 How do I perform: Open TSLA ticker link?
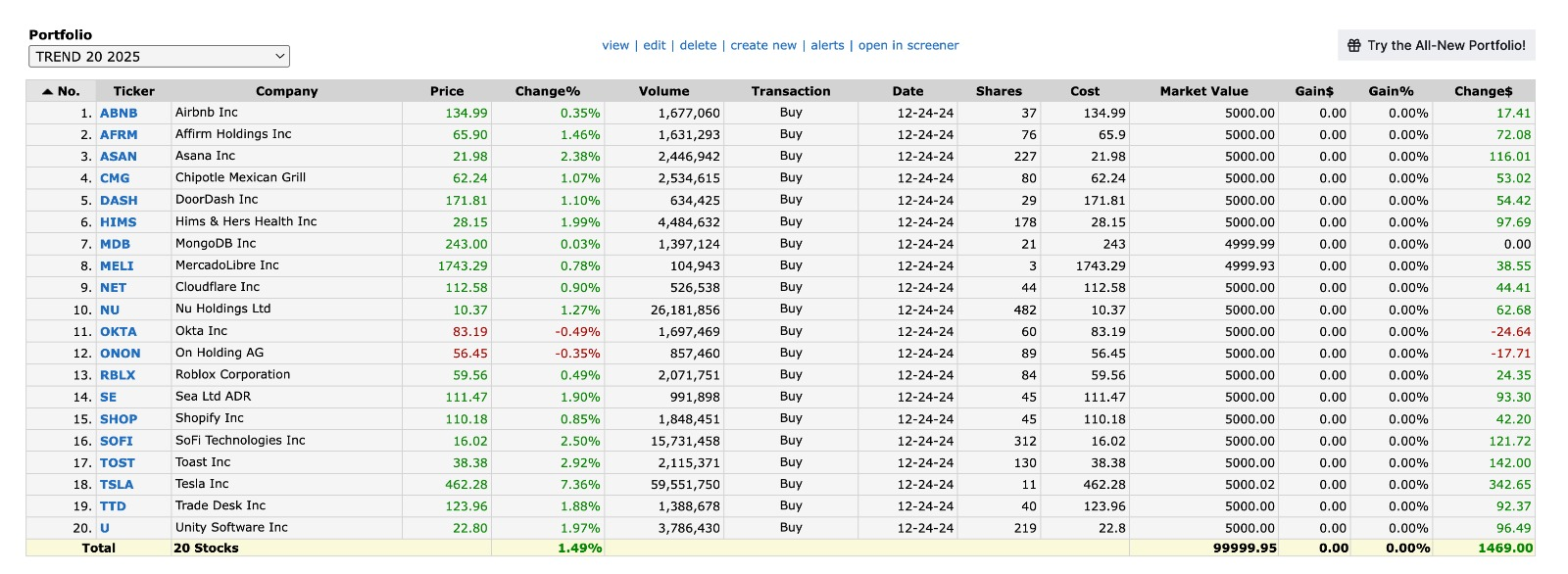click(x=117, y=485)
